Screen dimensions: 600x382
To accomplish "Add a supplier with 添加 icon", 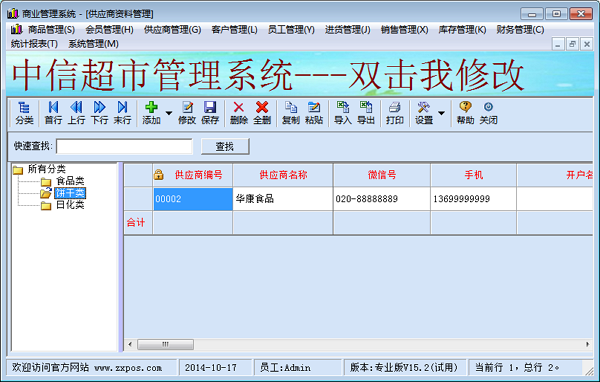I will tap(152, 113).
